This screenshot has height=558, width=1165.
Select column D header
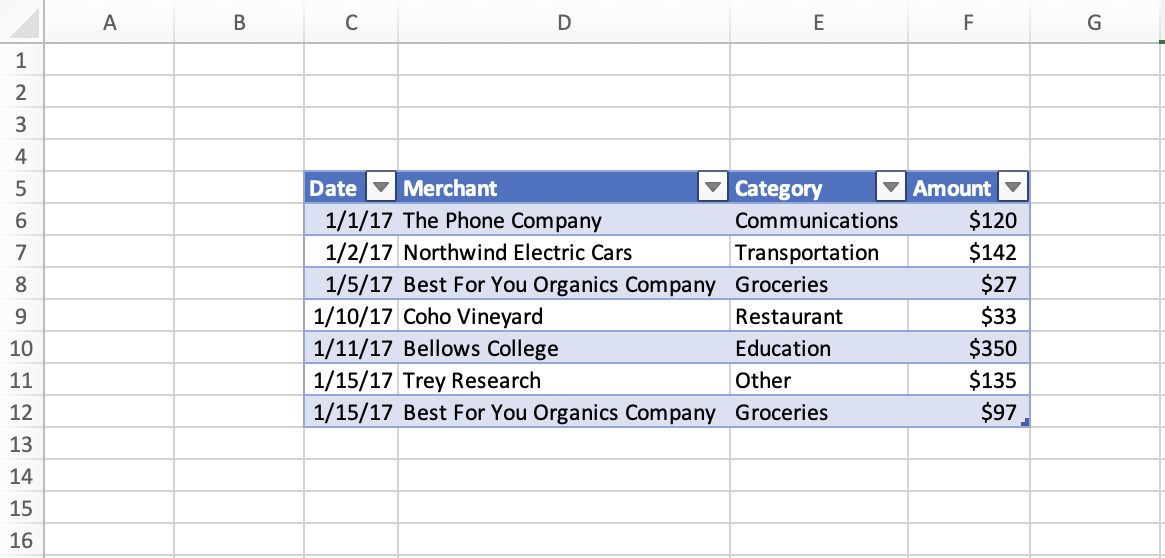click(x=564, y=23)
